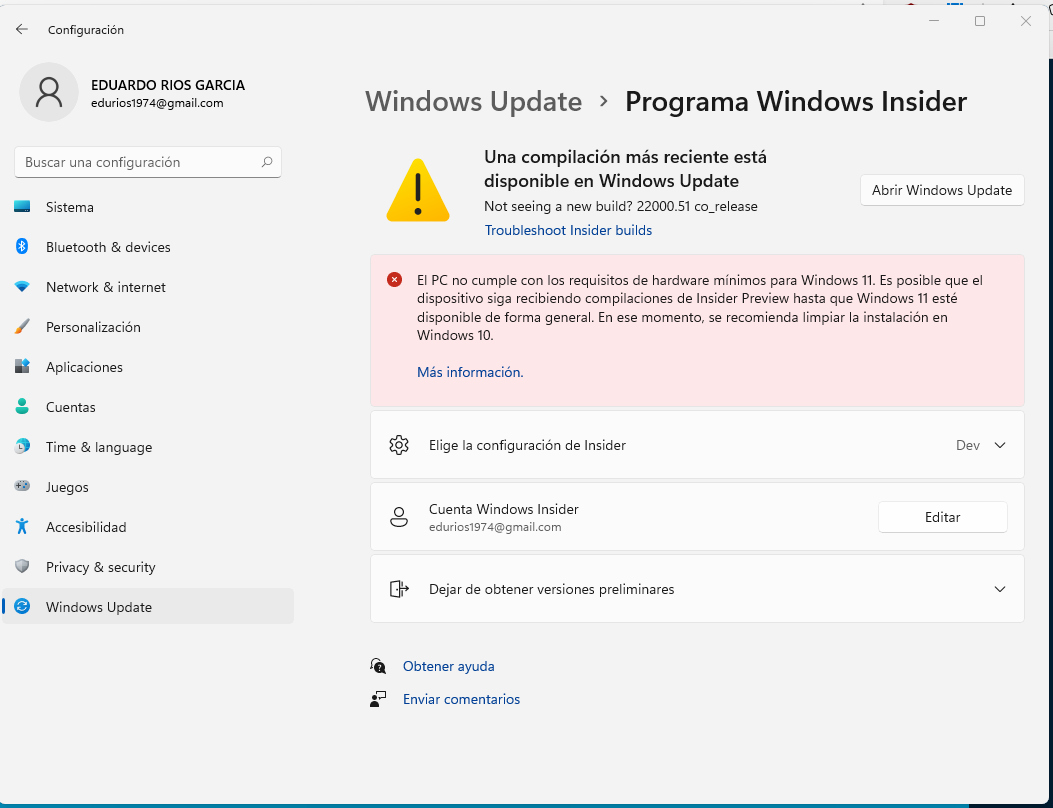This screenshot has width=1053, height=808.
Task: Open the Cuentas settings section
Action: (71, 407)
